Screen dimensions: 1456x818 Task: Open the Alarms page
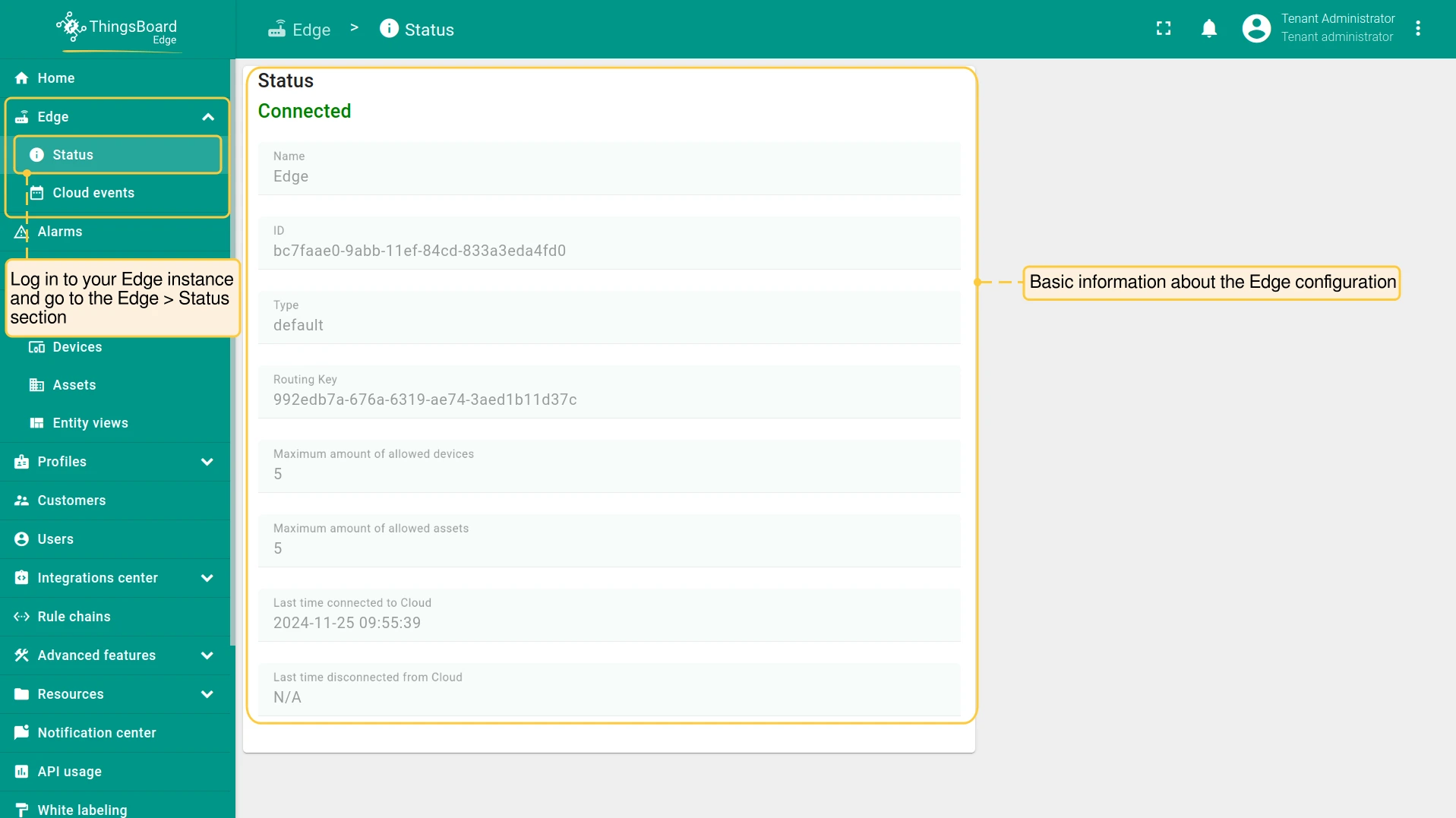click(x=60, y=232)
